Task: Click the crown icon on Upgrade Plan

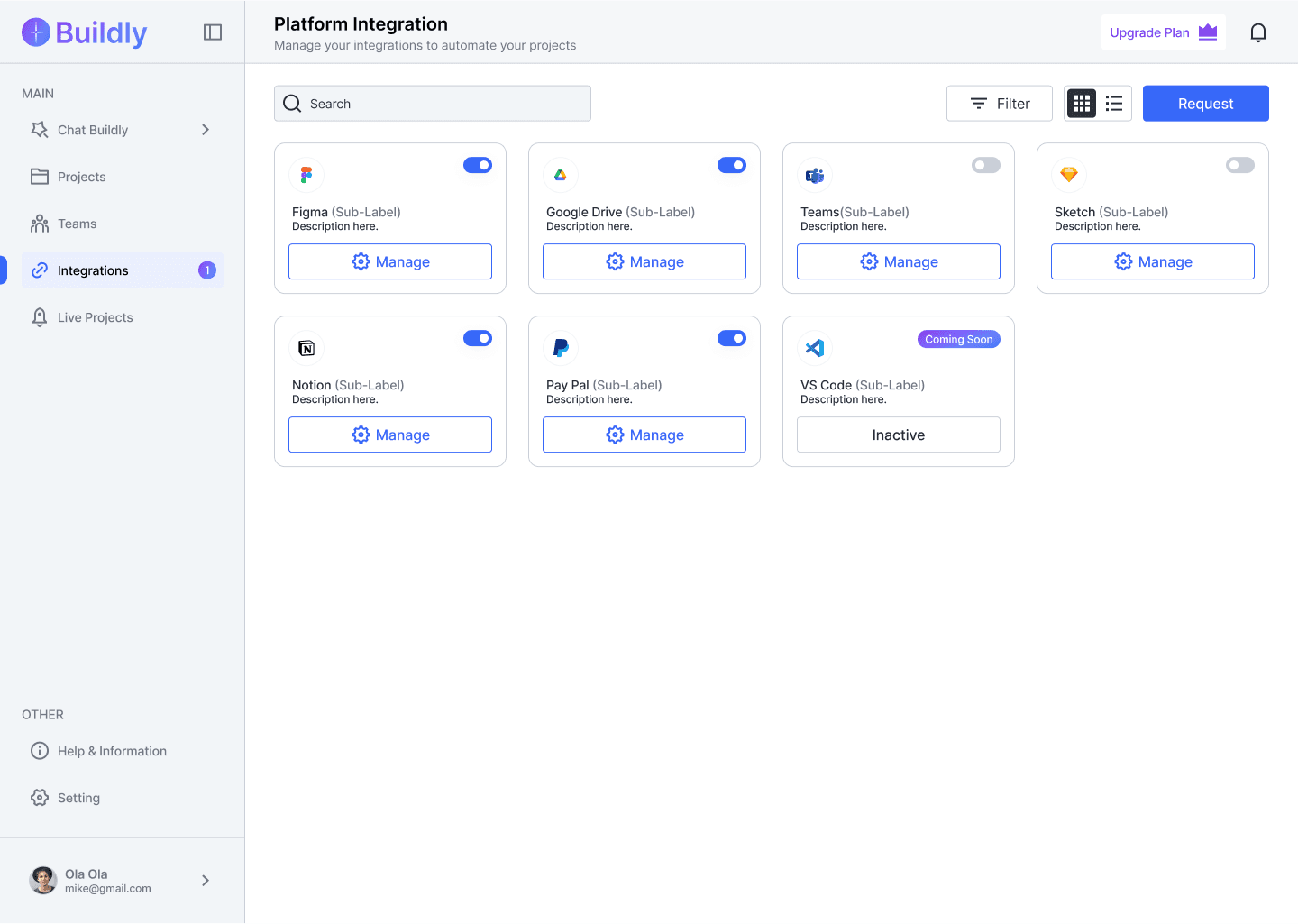Action: (1208, 32)
